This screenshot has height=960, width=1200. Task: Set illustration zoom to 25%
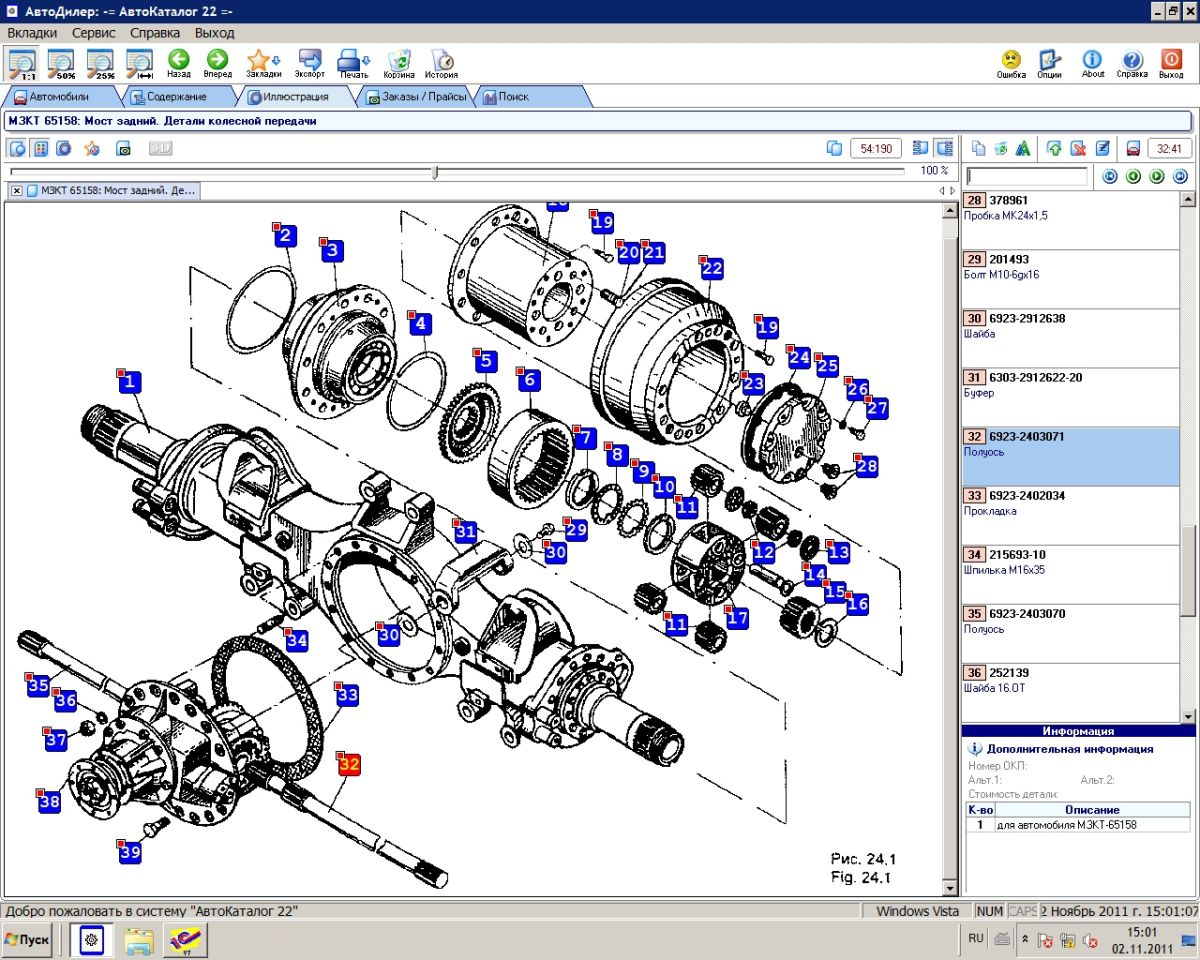pyautogui.click(x=101, y=63)
